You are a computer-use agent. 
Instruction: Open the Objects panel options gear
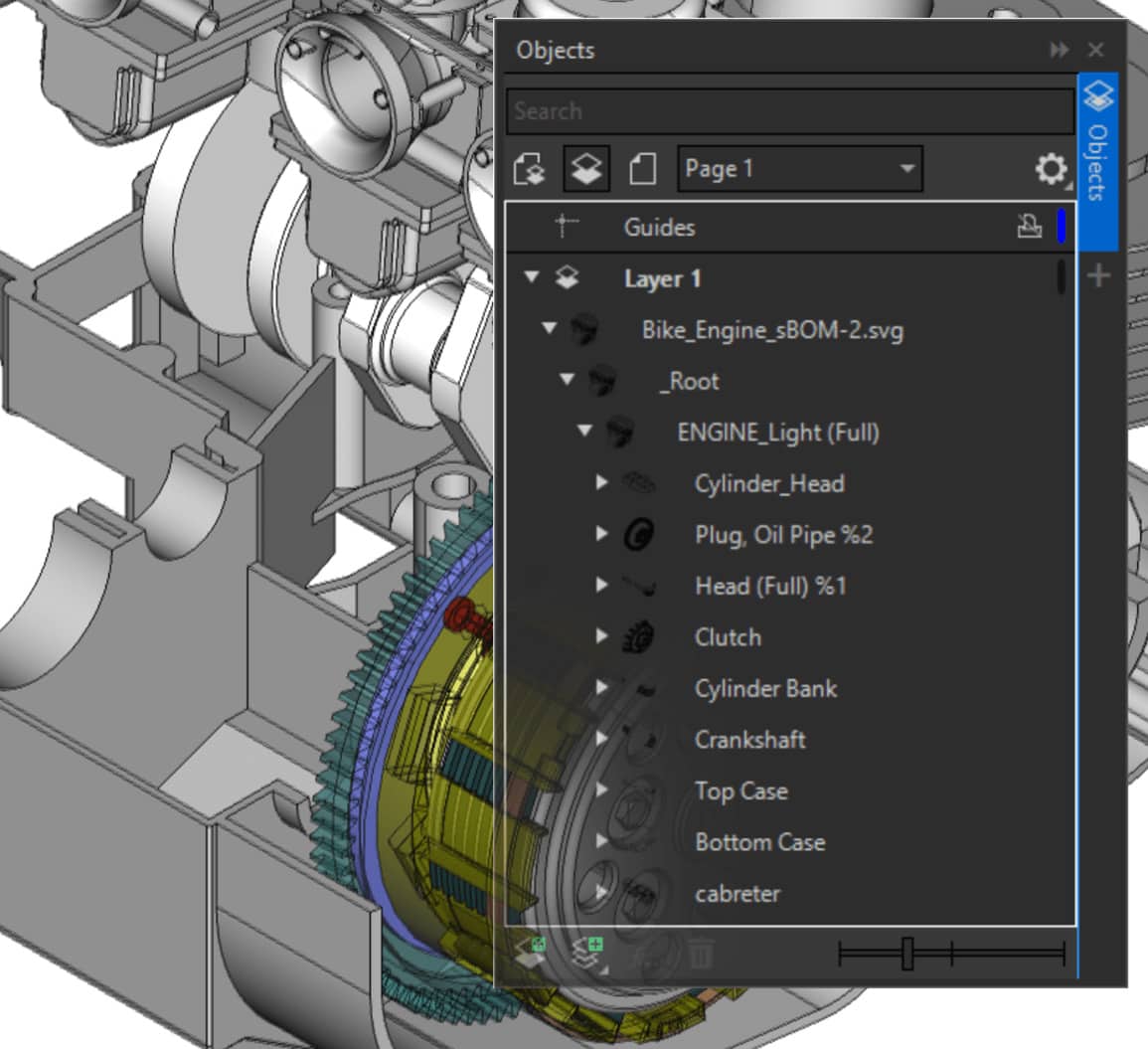(x=1051, y=170)
